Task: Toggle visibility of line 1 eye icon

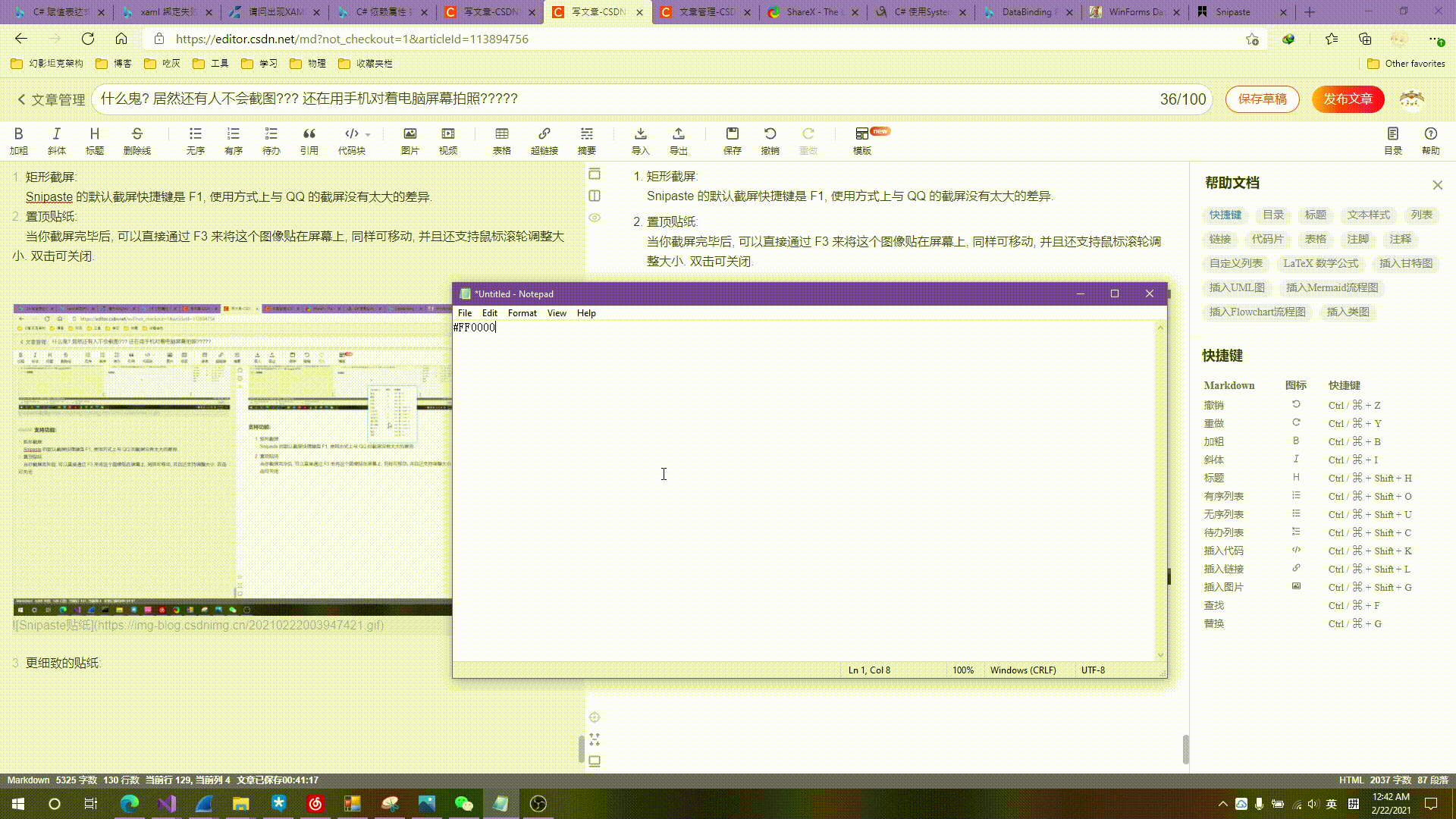Action: pos(594,217)
